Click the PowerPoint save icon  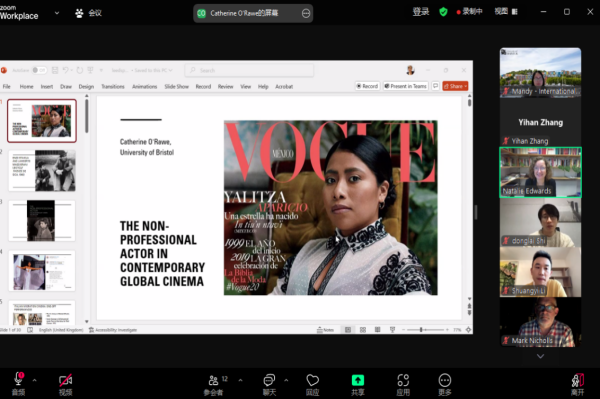55,70
